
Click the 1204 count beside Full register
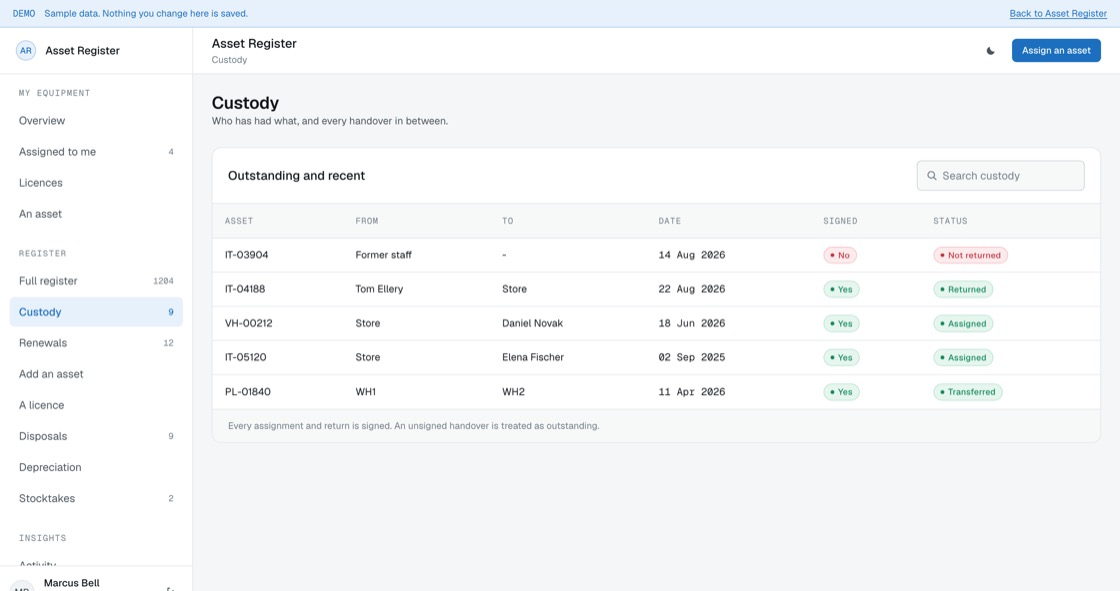point(164,281)
